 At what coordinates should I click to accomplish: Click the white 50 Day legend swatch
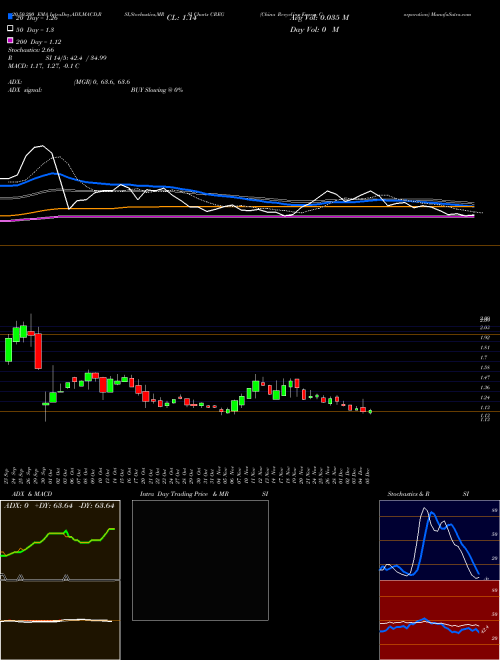pos(10,29)
